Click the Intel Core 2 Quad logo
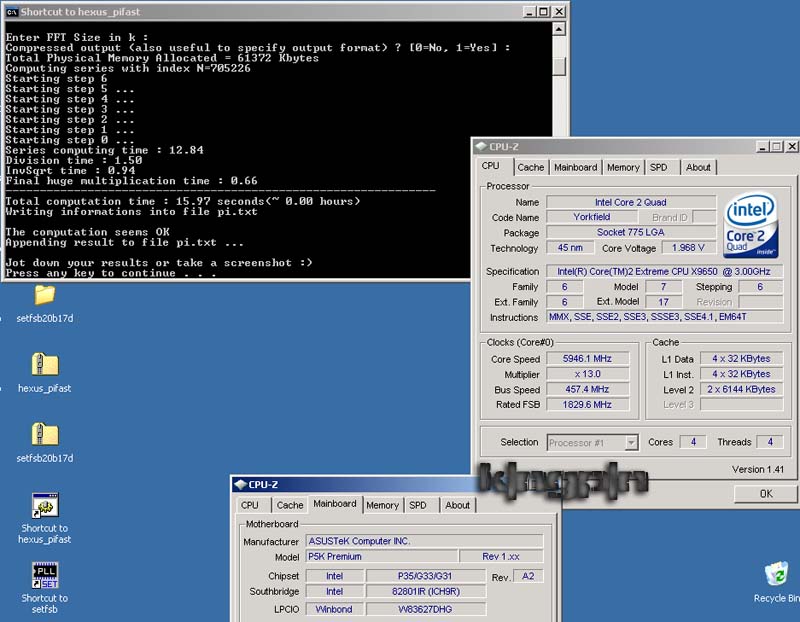Viewport: 800px width, 622px height. coord(751,224)
